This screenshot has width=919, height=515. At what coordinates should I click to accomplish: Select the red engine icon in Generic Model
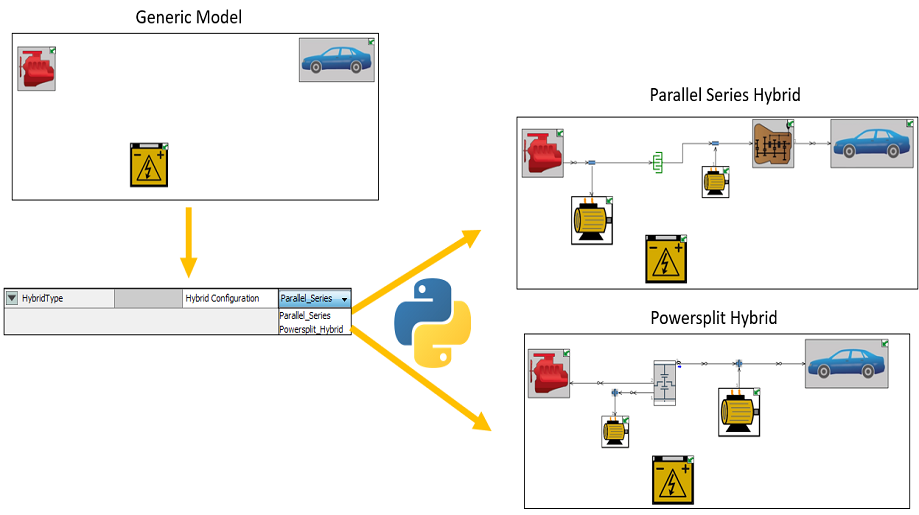tap(36, 69)
